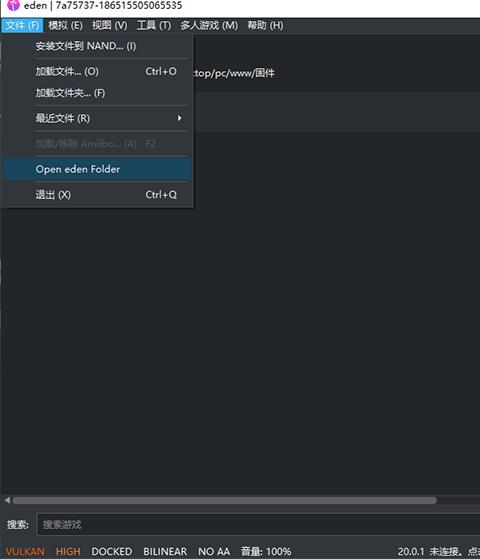Toggle the DOCKED mode status button
The image size is (480, 559).
[x=112, y=552]
